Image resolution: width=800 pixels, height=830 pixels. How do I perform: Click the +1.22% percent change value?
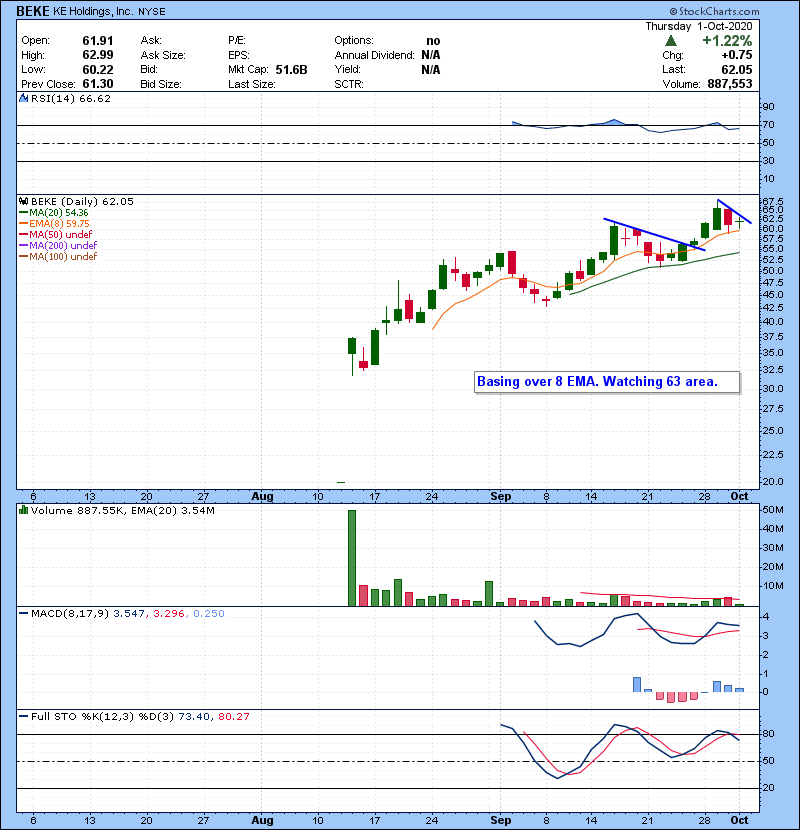coord(727,41)
